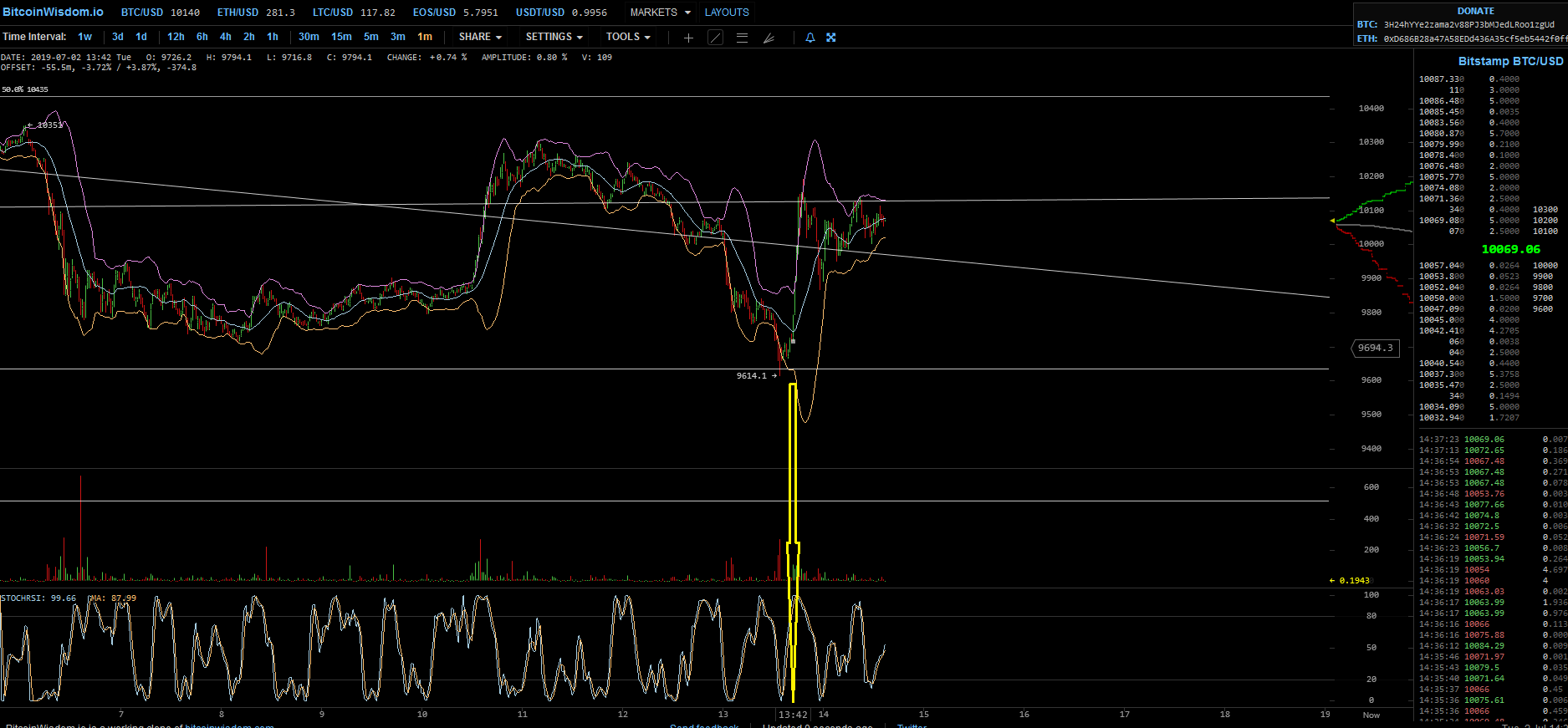Click depth range label 9600
This screenshot has height=728, width=1568.
(x=1543, y=309)
